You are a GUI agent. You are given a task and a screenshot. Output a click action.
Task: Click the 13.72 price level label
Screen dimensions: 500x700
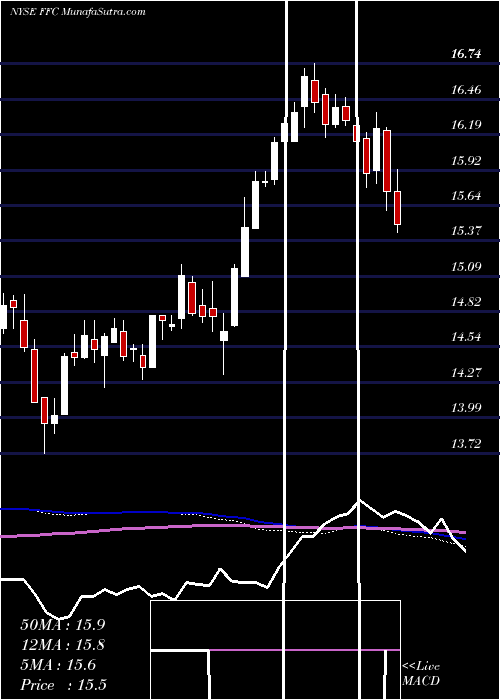pos(466,443)
